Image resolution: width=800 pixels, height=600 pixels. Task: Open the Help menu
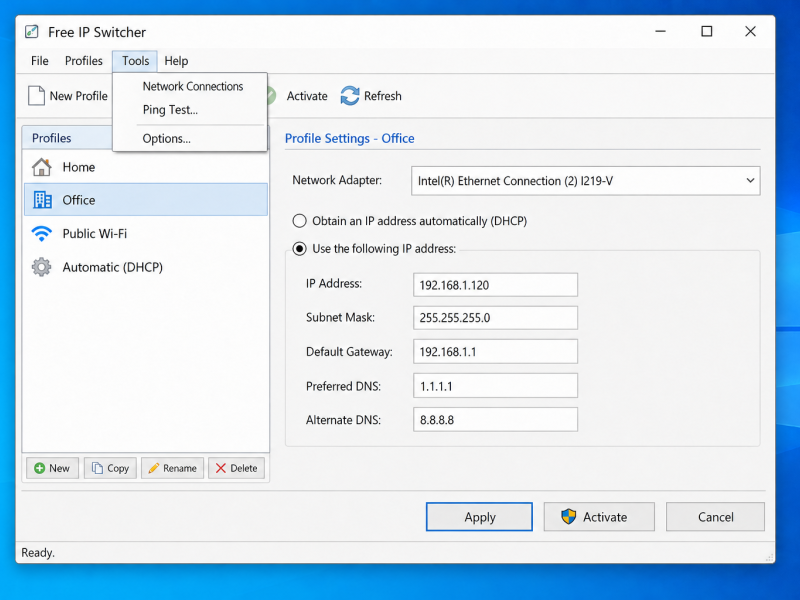click(176, 61)
